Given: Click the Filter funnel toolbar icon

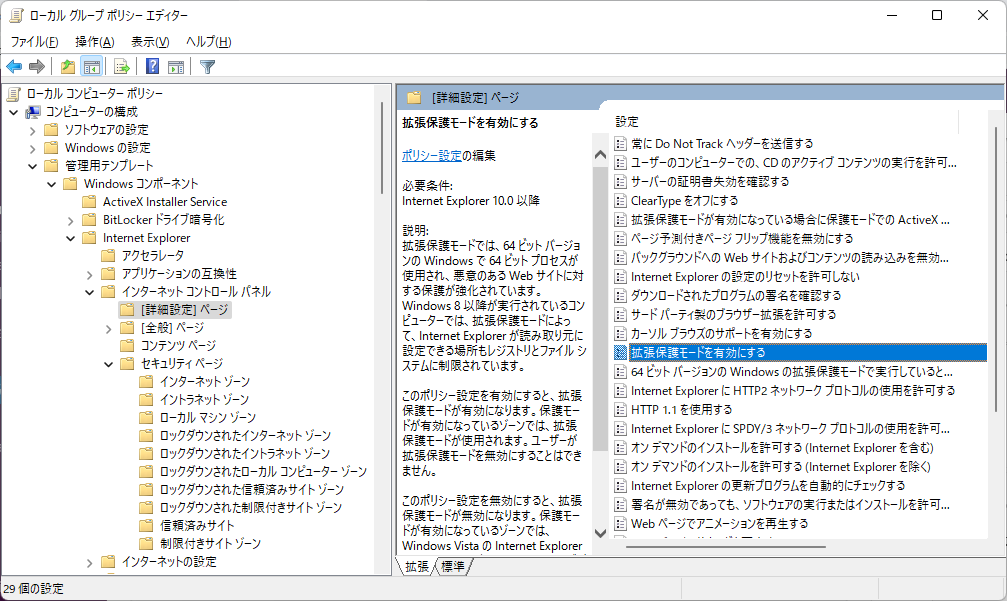Looking at the screenshot, I should (207, 66).
